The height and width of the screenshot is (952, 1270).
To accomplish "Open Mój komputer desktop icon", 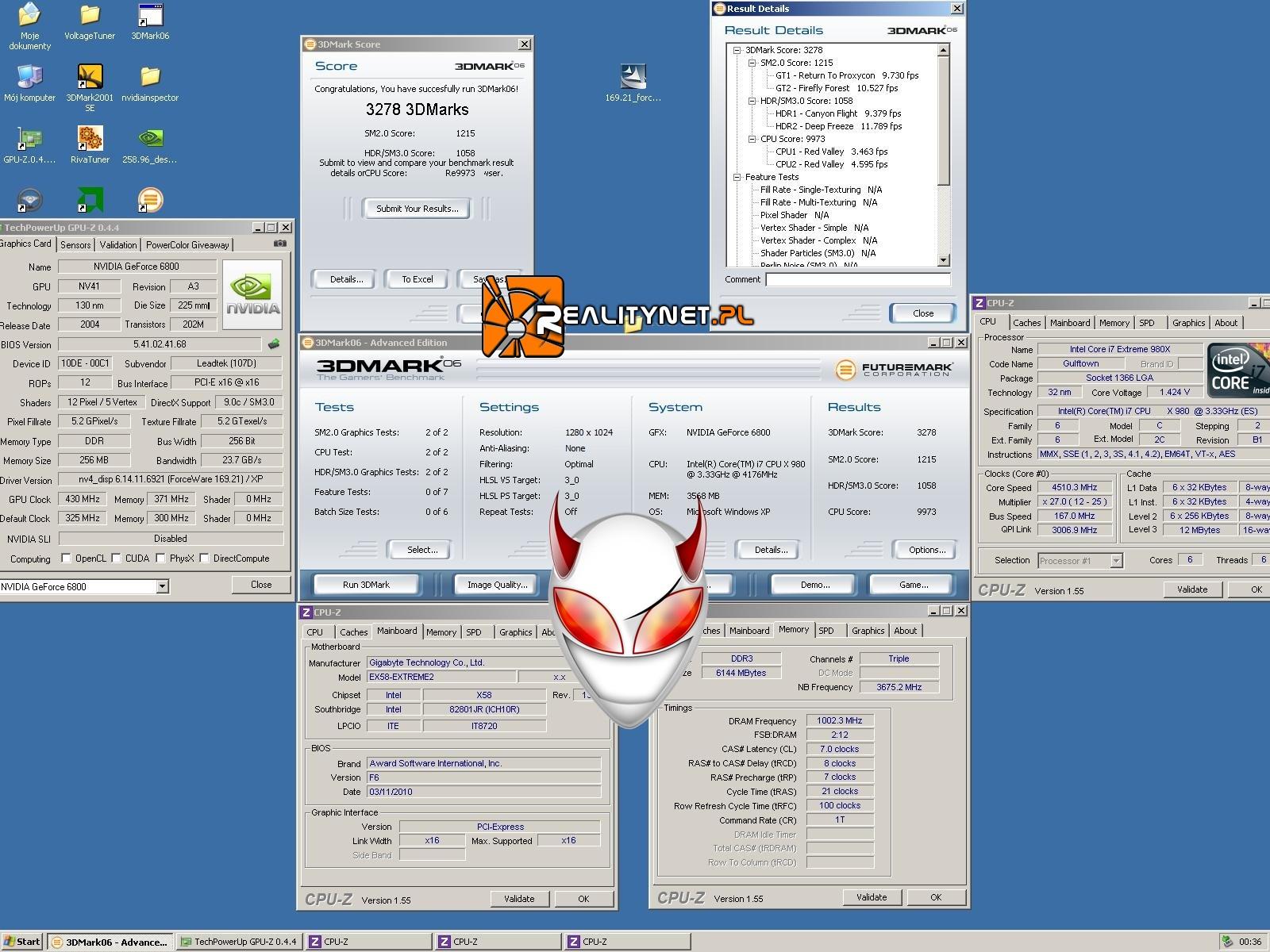I will coord(29,83).
